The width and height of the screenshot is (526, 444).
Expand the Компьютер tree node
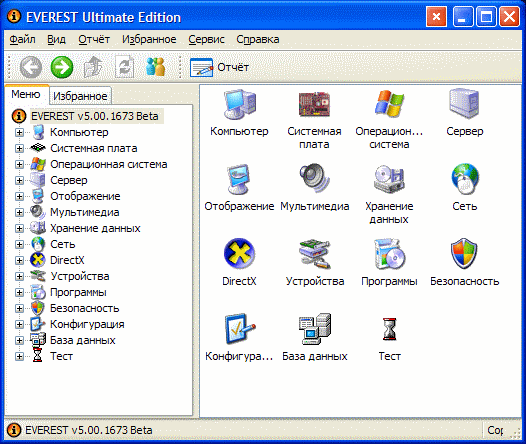tap(19, 132)
